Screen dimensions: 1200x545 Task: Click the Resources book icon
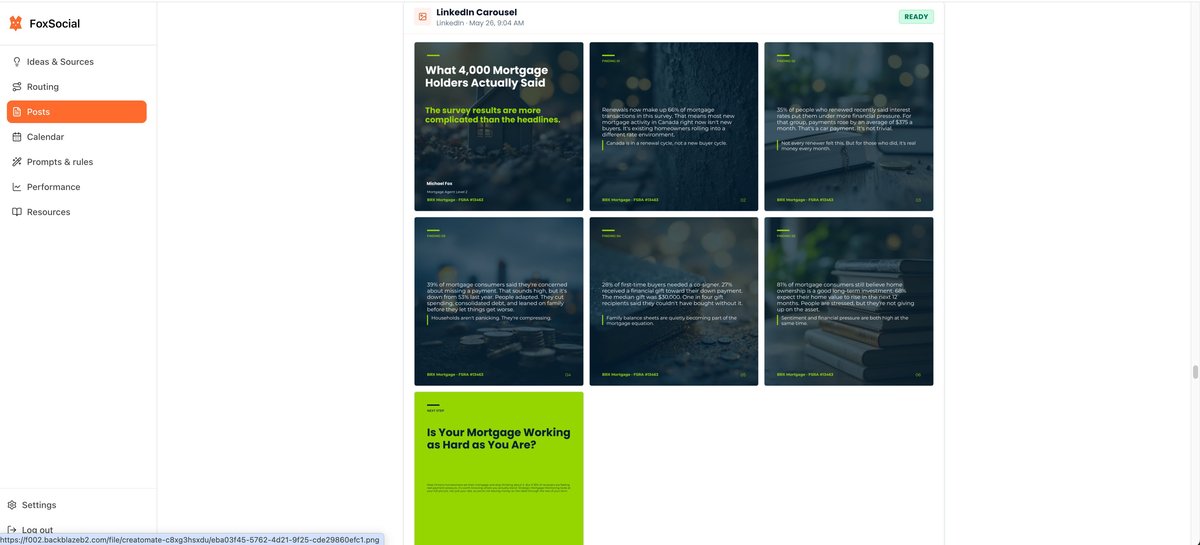click(17, 212)
